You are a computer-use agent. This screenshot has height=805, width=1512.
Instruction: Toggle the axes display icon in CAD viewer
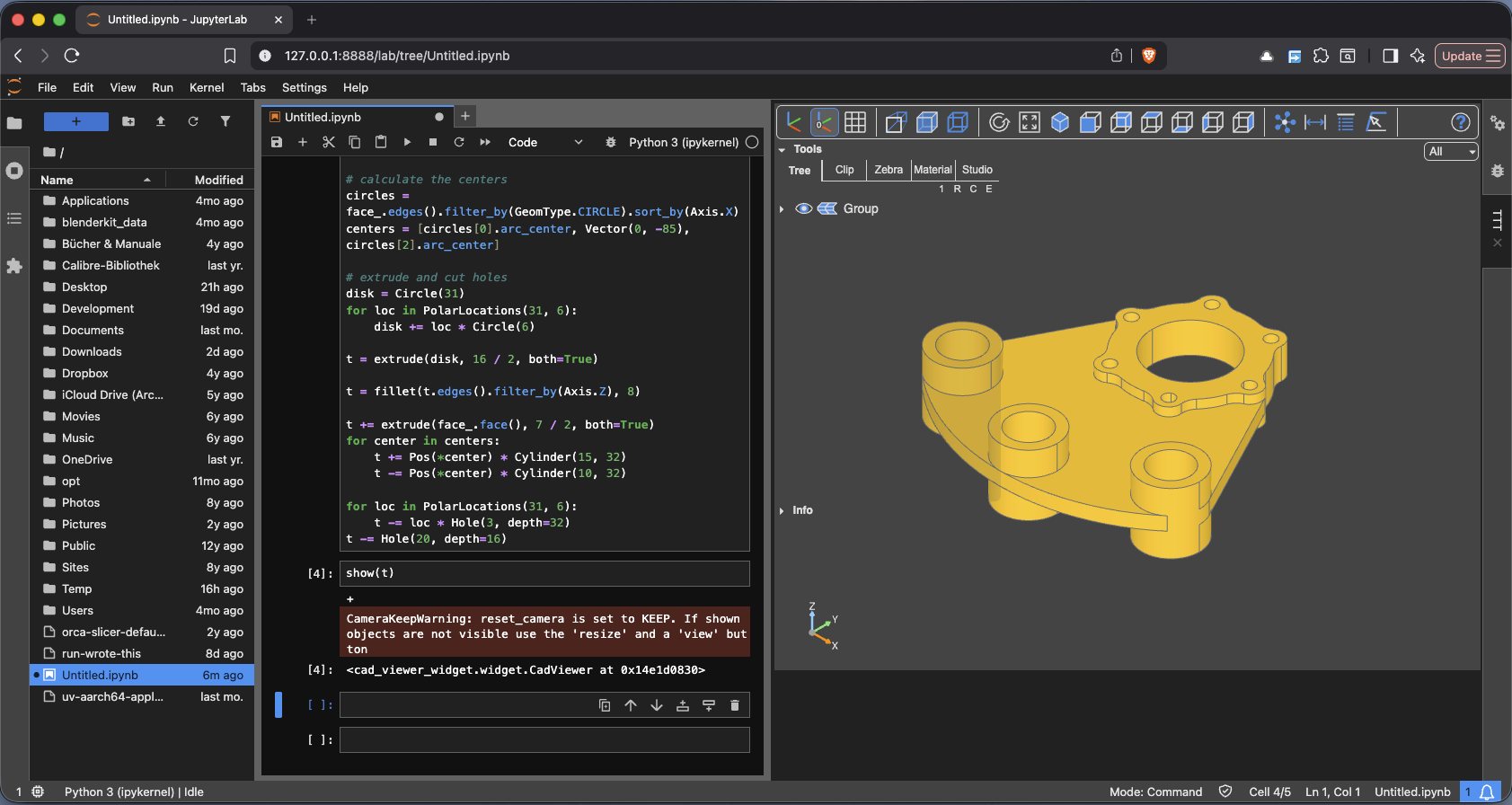tap(794, 122)
